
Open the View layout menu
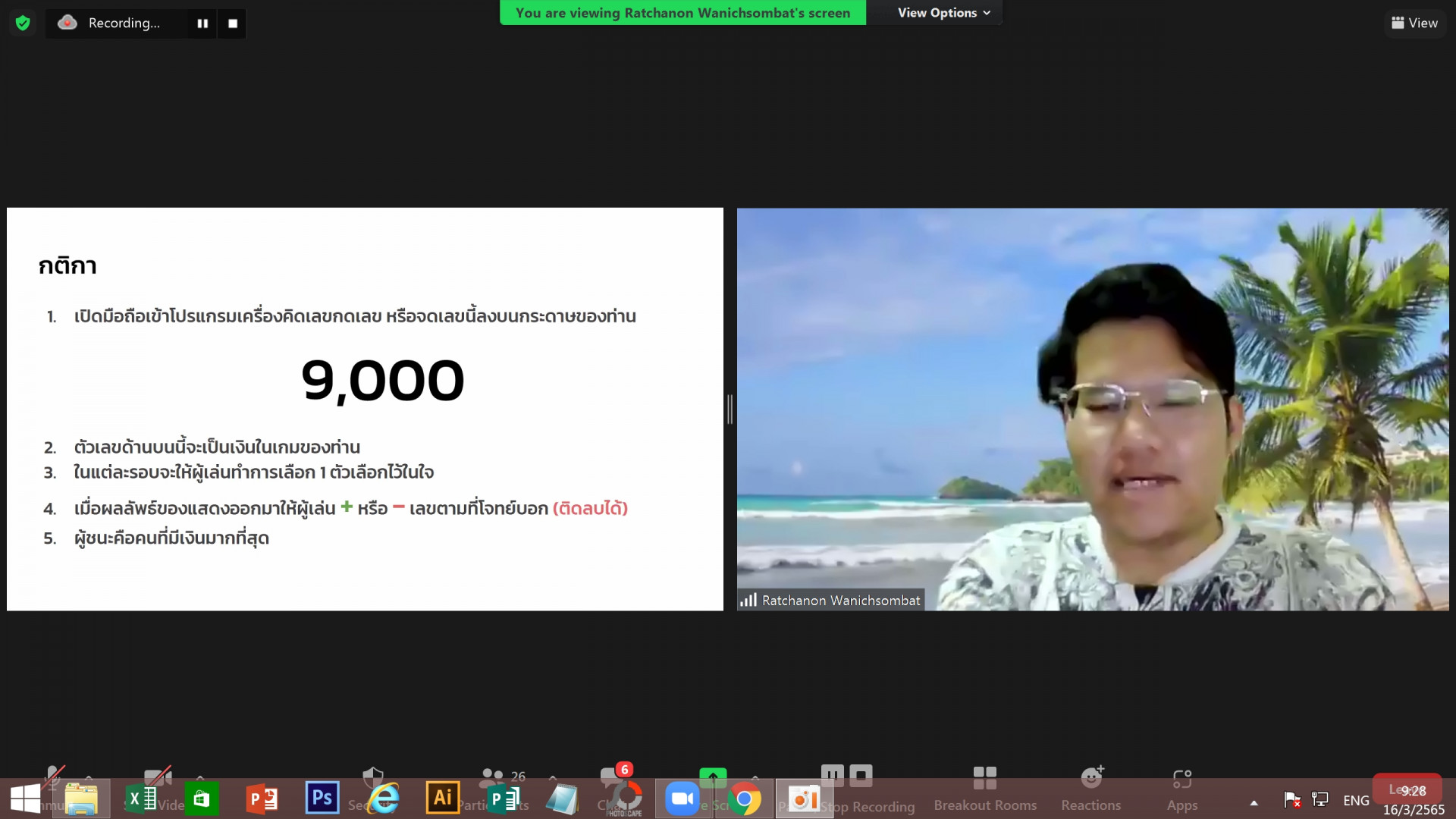click(x=1415, y=23)
